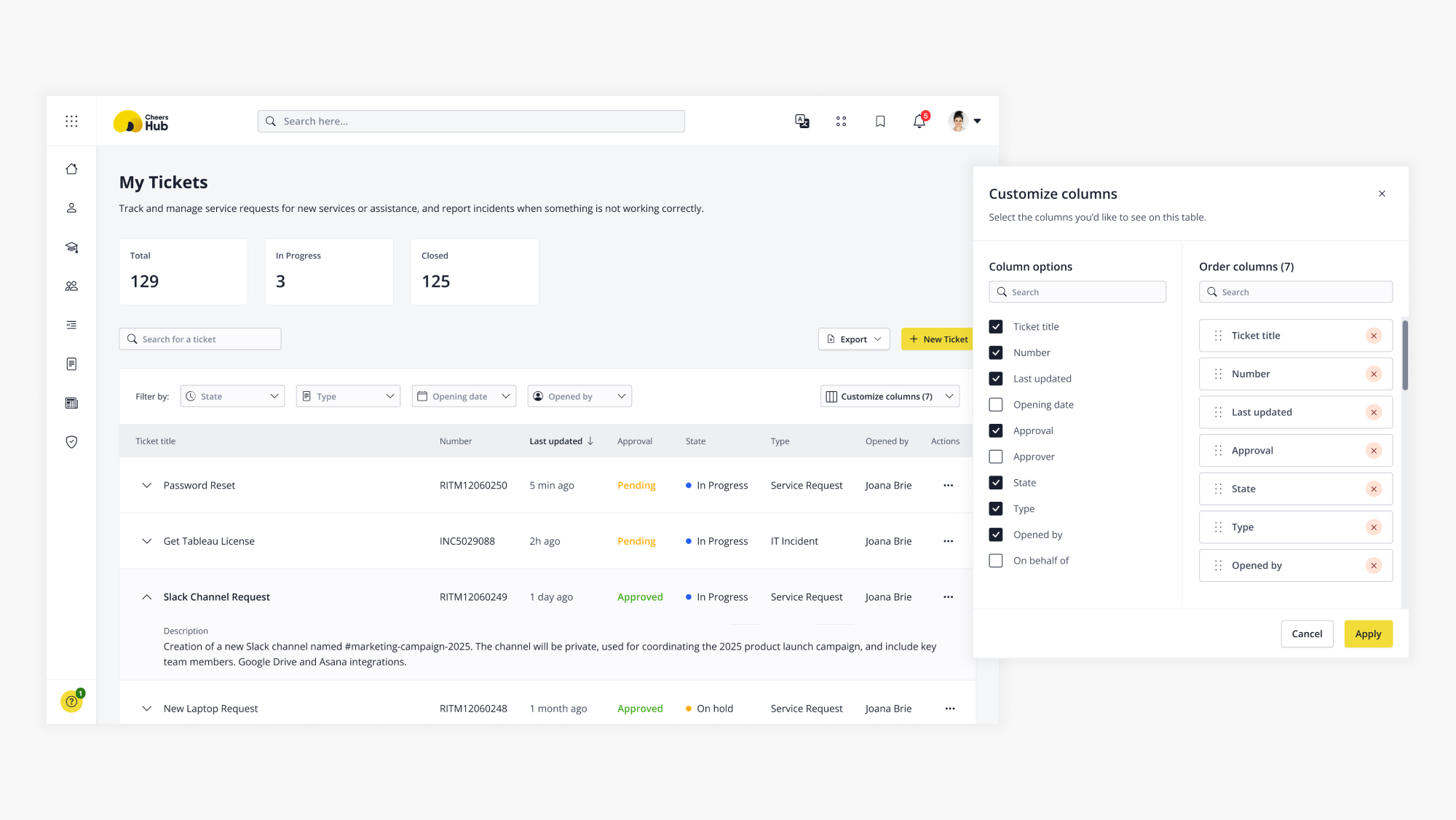Enable the Opening date checkbox
The height and width of the screenshot is (820, 1456).
point(996,405)
